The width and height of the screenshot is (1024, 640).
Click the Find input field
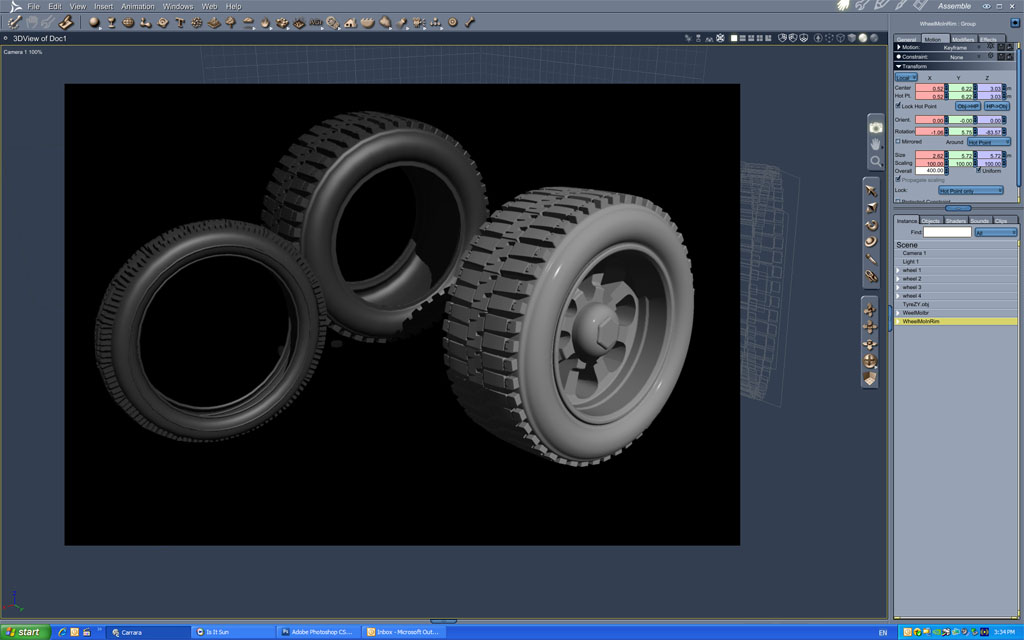tap(948, 232)
